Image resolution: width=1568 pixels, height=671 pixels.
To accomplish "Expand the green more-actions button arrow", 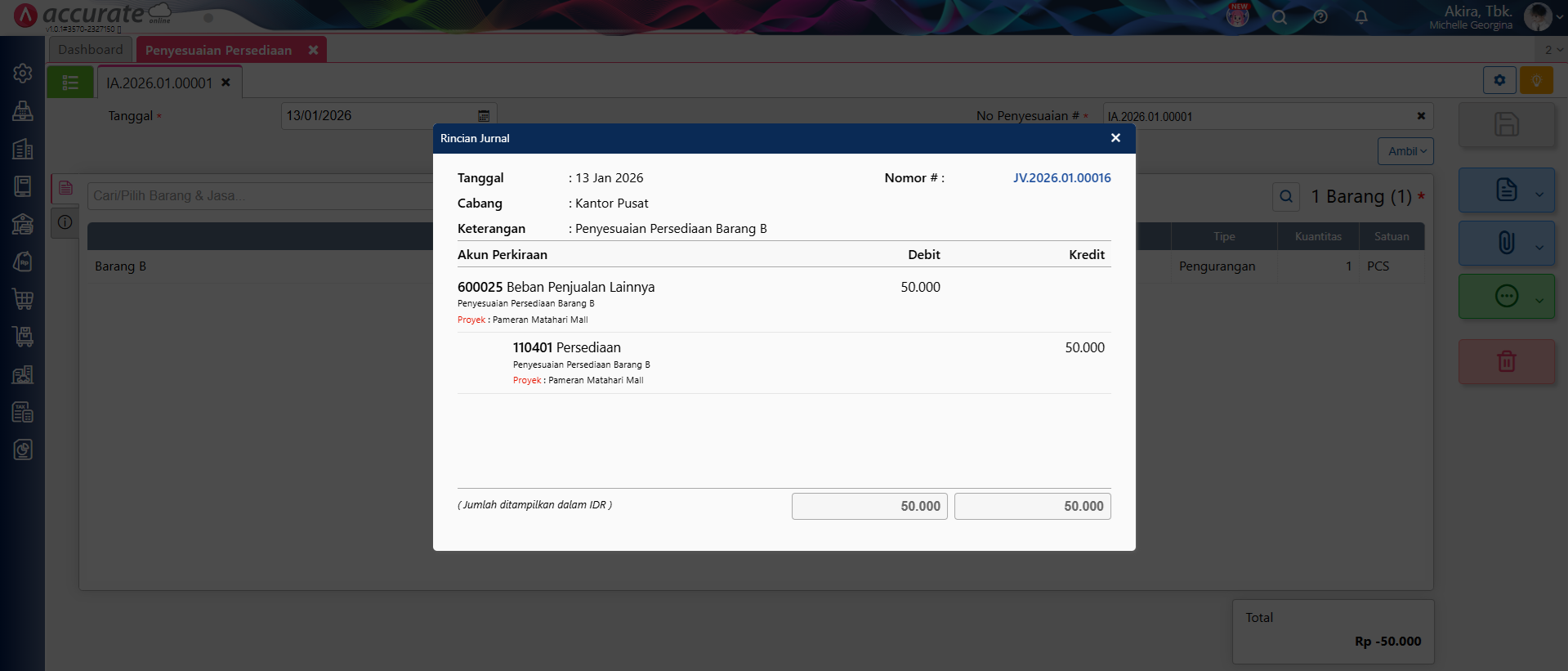I will click(x=1539, y=300).
